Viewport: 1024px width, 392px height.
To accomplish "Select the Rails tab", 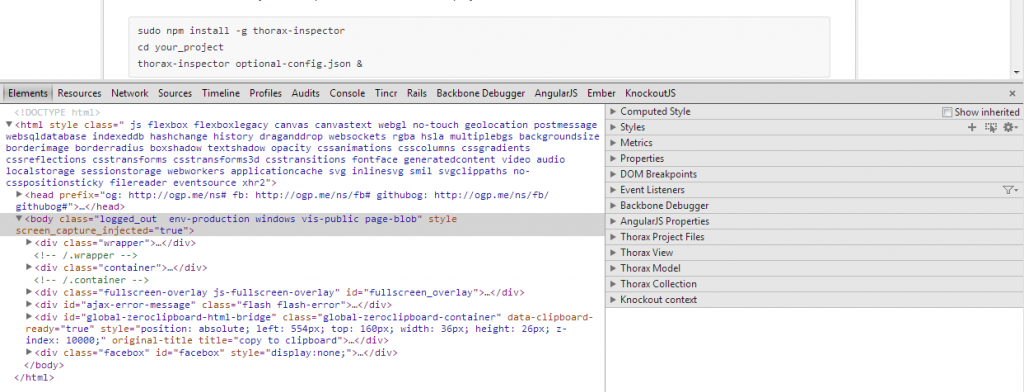I will 417,93.
